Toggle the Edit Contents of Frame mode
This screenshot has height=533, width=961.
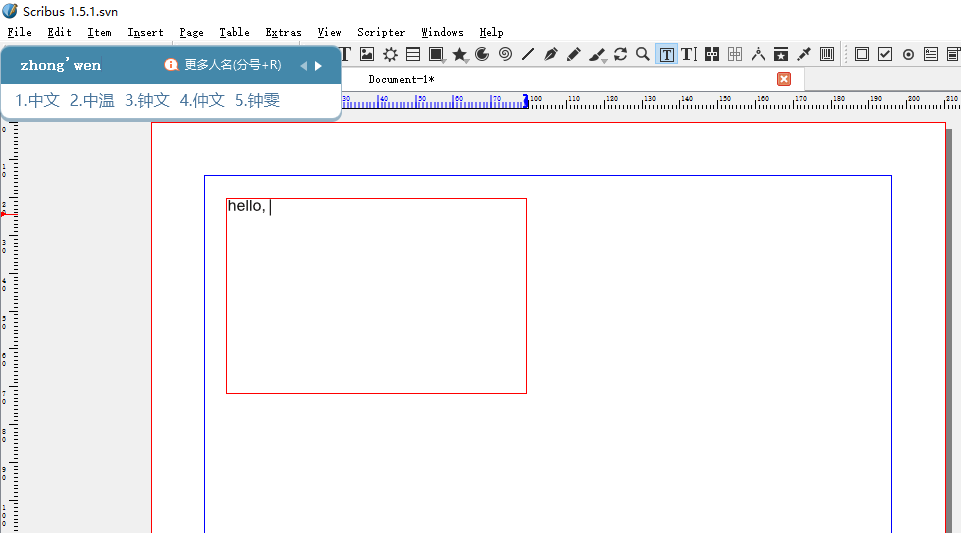point(666,54)
